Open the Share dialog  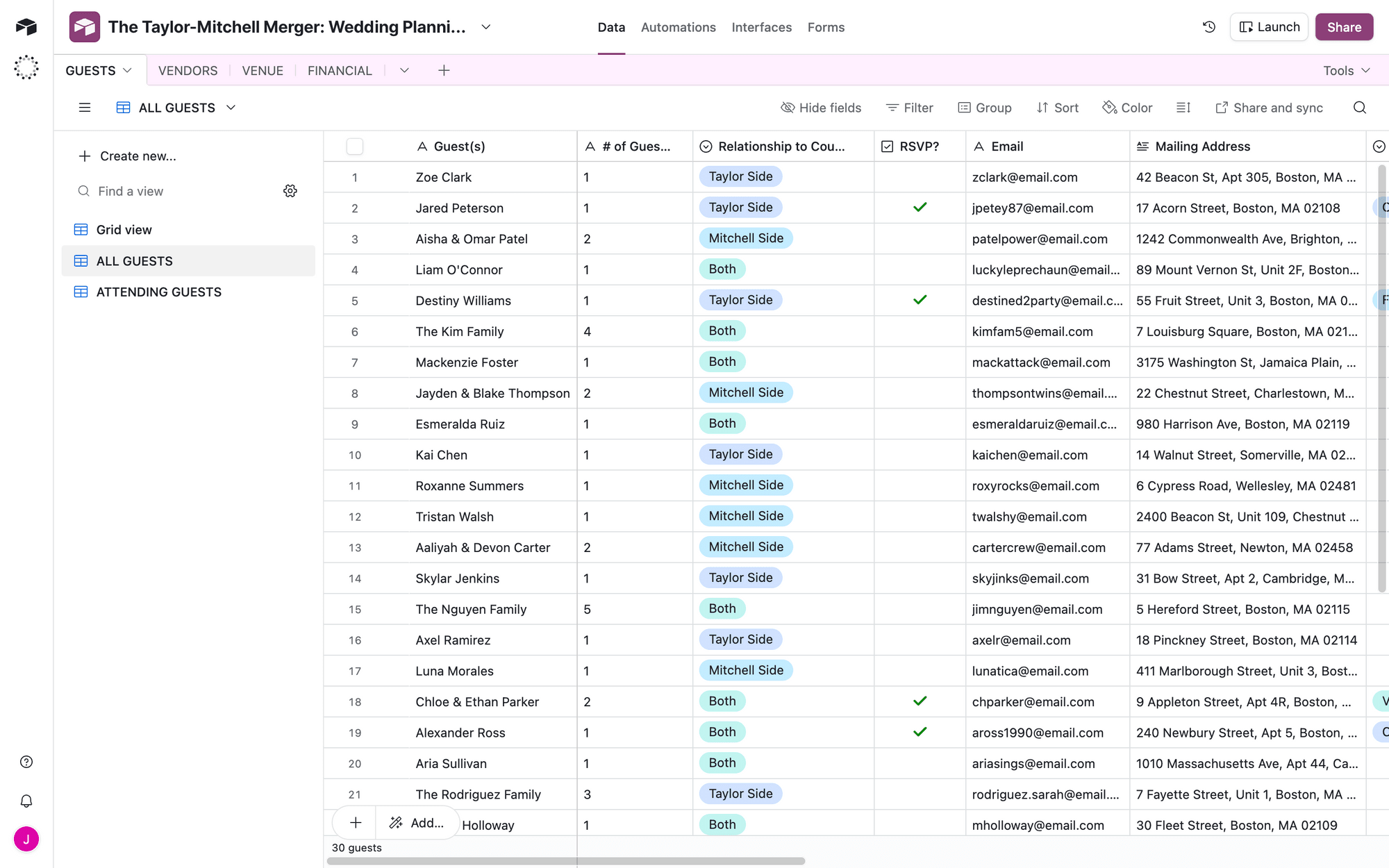(1344, 26)
